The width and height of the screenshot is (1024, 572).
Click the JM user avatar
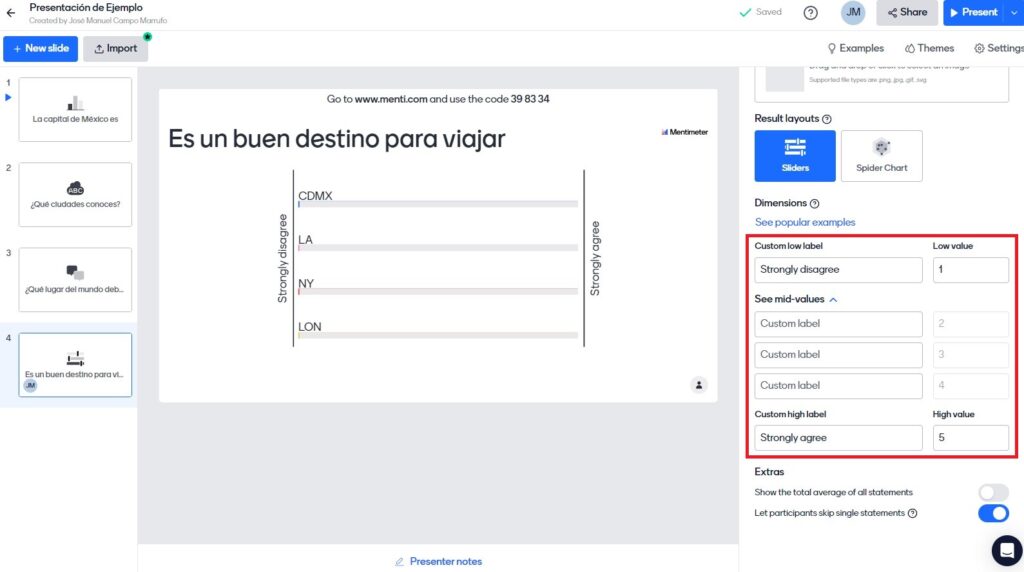(x=853, y=13)
